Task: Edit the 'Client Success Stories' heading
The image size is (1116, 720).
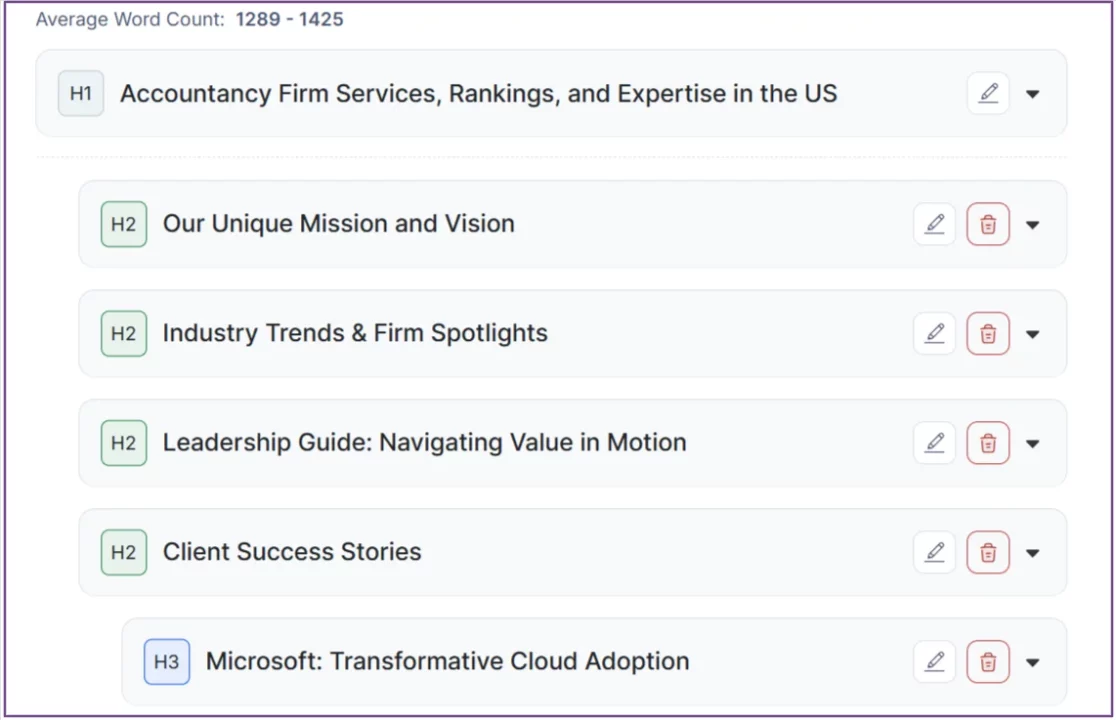Action: (x=934, y=551)
